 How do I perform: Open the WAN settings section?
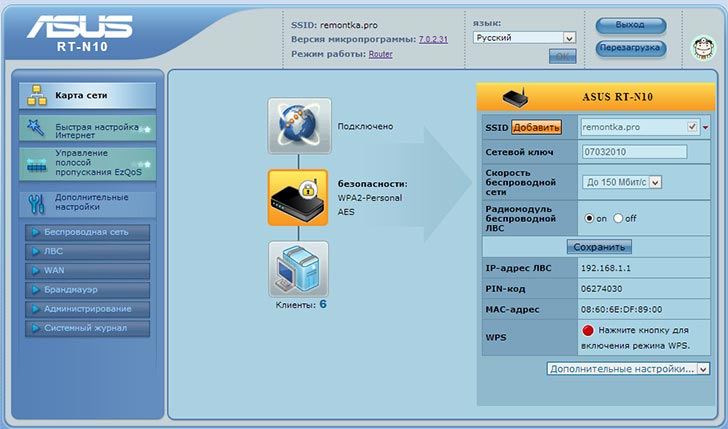point(88,271)
